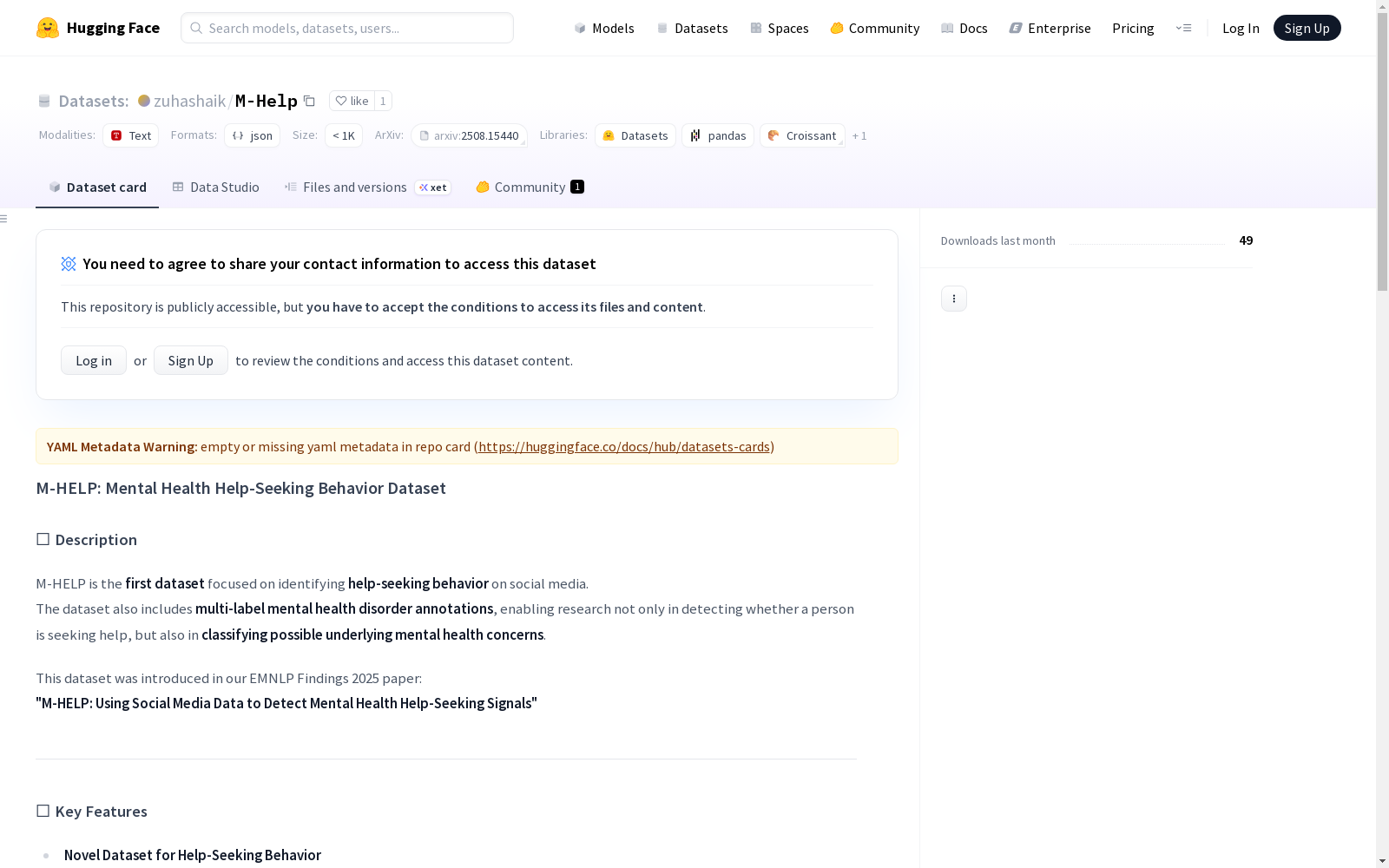
Task: Open the Docs nav item
Action: (x=964, y=28)
